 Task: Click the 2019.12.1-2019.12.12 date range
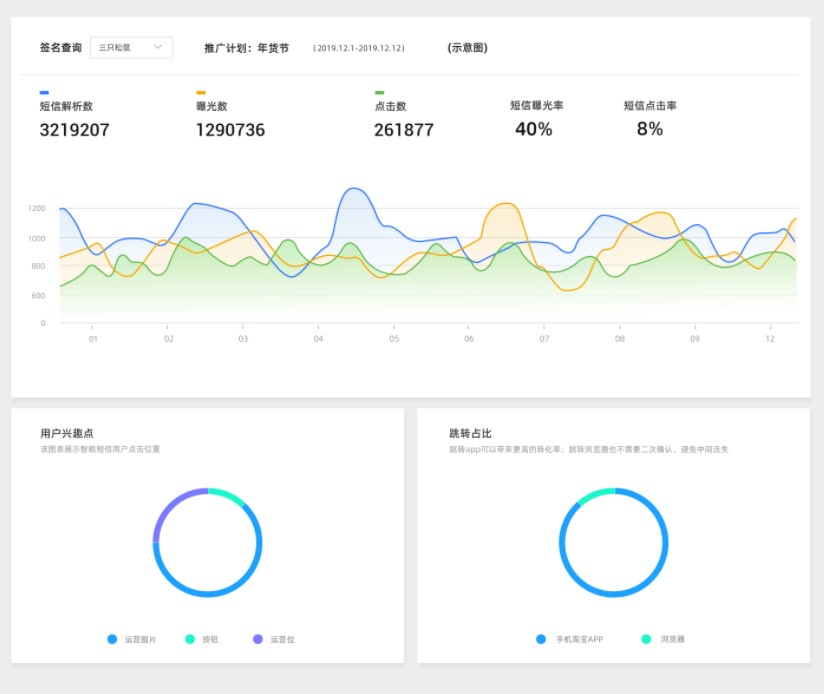tap(359, 48)
